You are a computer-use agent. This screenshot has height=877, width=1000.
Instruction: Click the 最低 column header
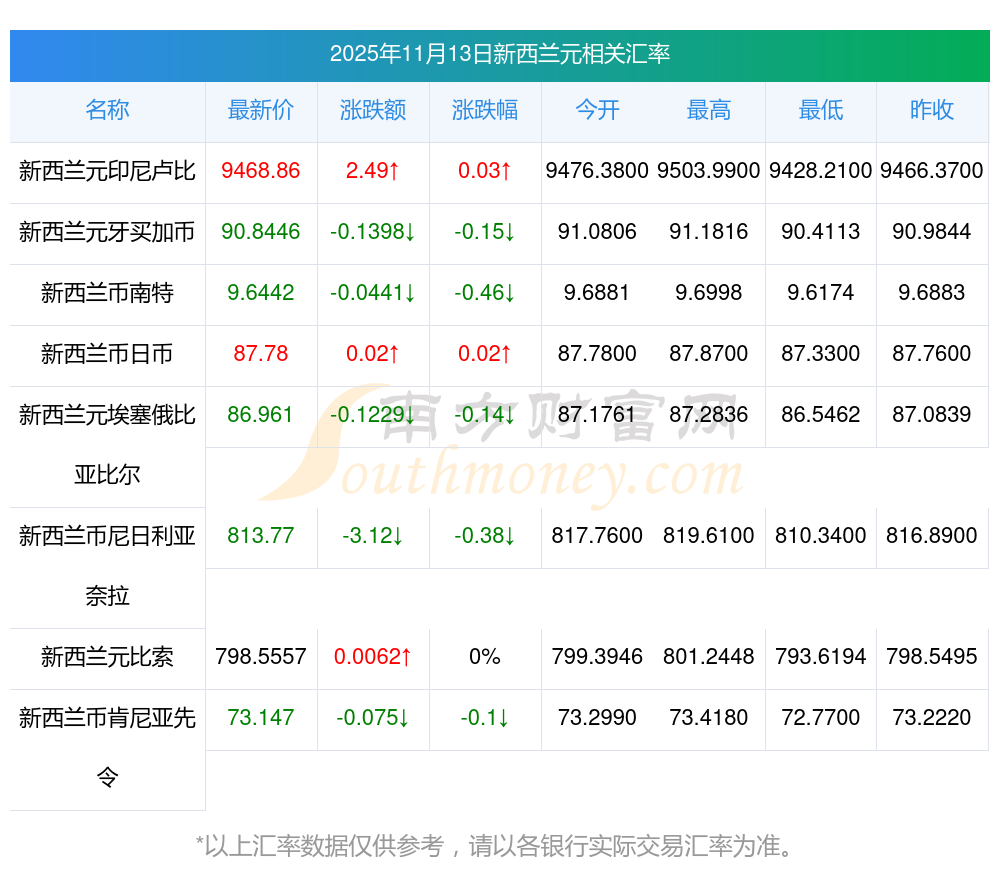pyautogui.click(x=821, y=110)
